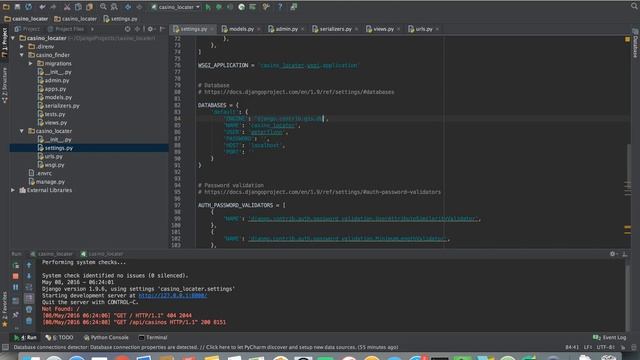This screenshot has height=360, width=640.
Task: Select models.py in the project tree
Action: [x=55, y=97]
